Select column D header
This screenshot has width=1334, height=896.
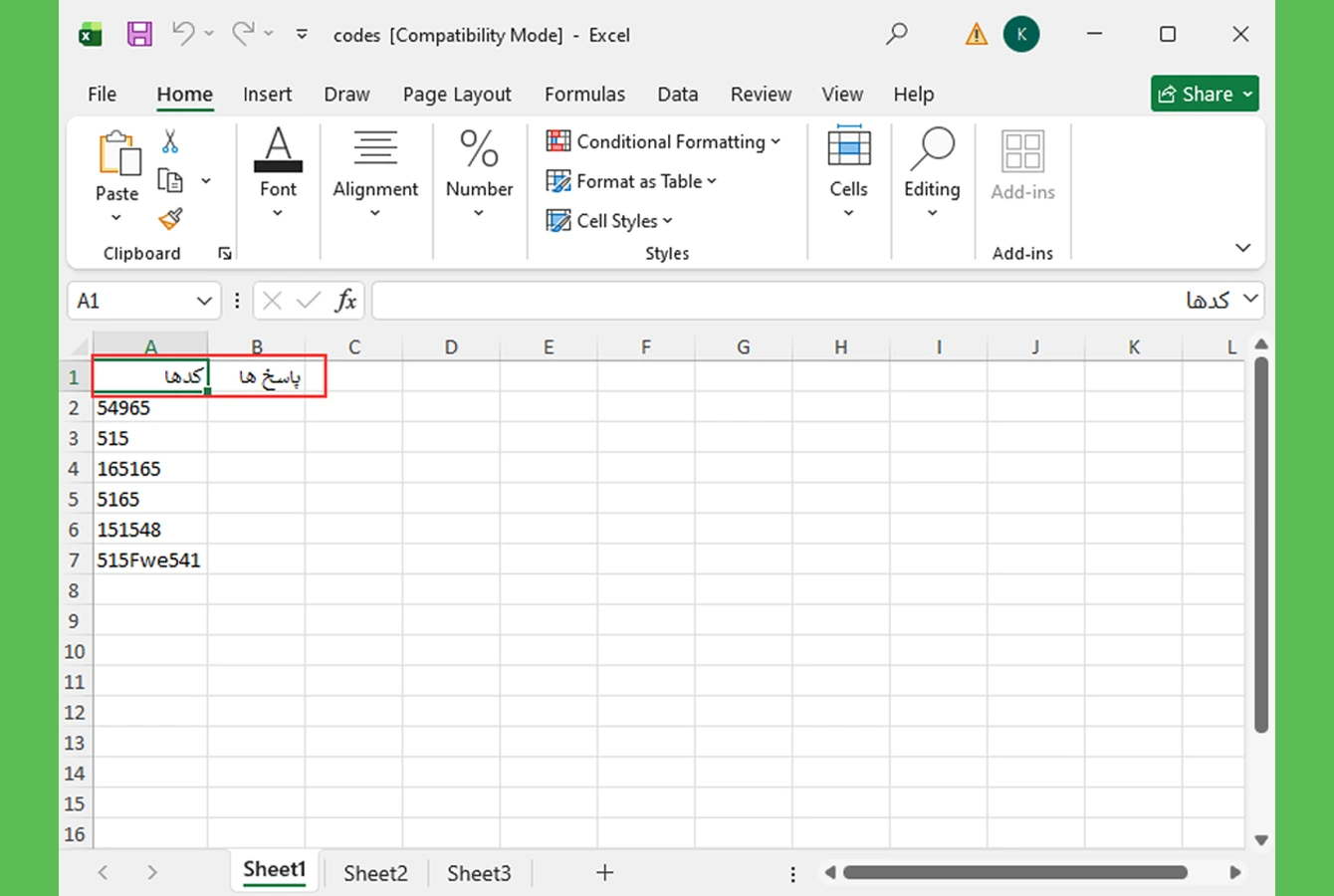tap(451, 347)
